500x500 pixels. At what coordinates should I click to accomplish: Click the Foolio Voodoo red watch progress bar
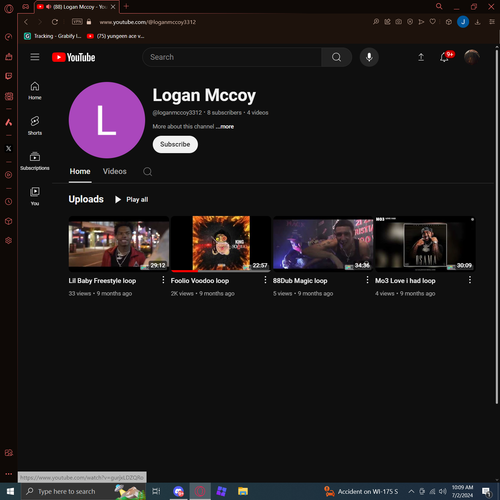coord(184,271)
